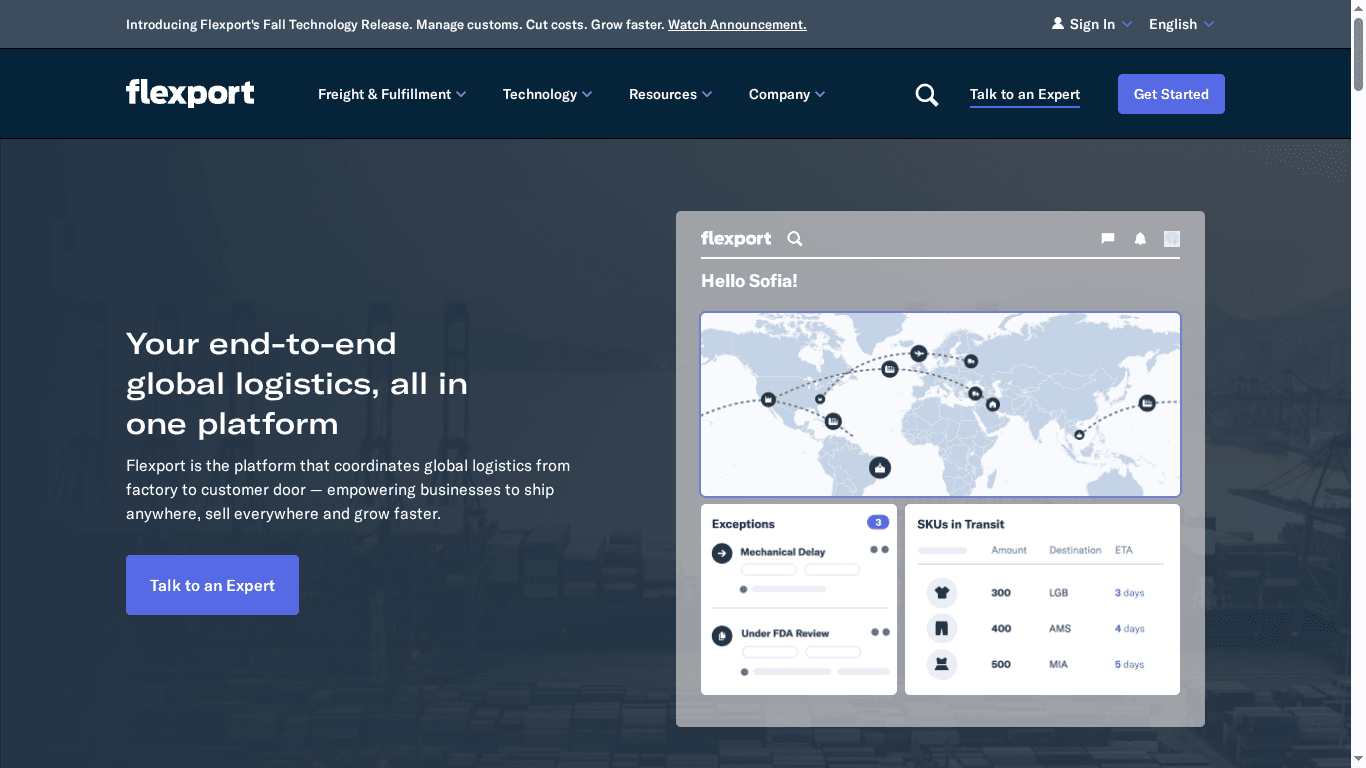Open the dashboard search magnifier icon
This screenshot has height=768, width=1366.
point(794,239)
